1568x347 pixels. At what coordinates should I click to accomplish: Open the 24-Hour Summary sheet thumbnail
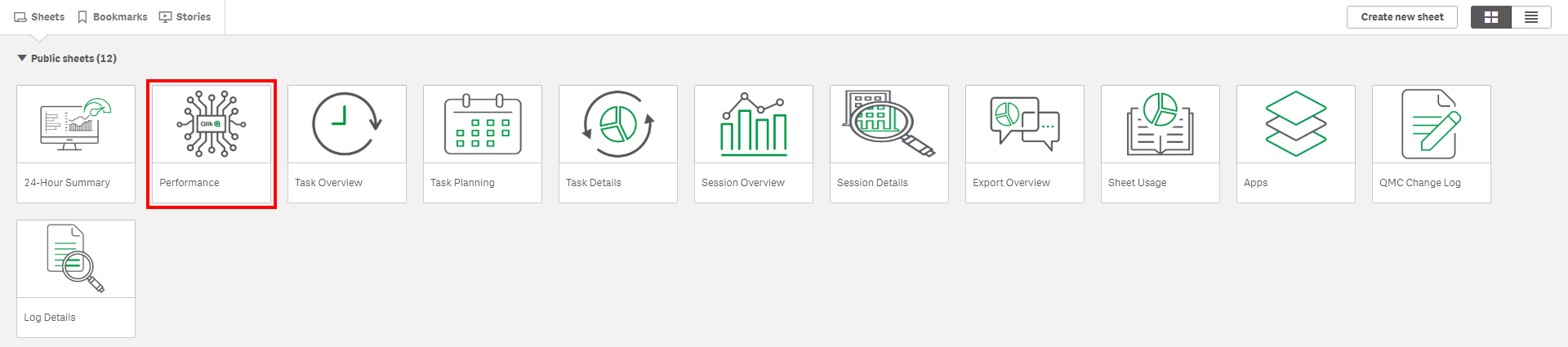(x=76, y=124)
